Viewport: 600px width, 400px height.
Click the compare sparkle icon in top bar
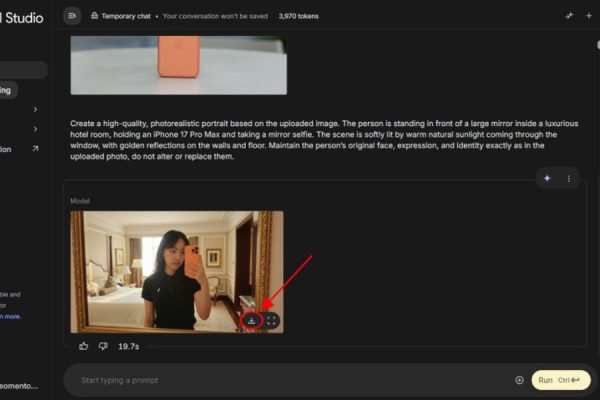(x=568, y=16)
